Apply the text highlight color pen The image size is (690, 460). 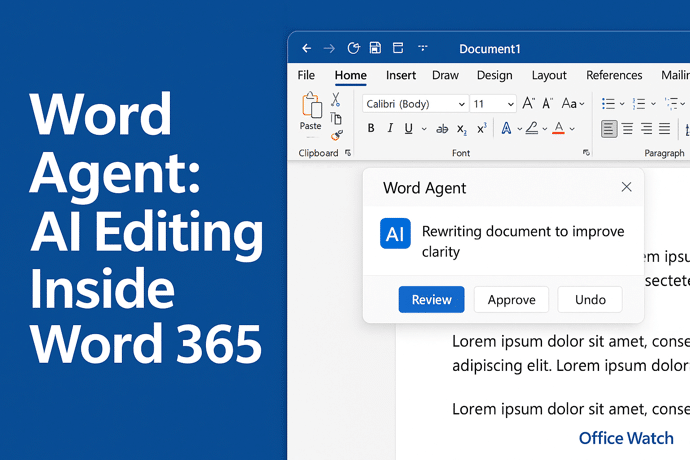532,128
